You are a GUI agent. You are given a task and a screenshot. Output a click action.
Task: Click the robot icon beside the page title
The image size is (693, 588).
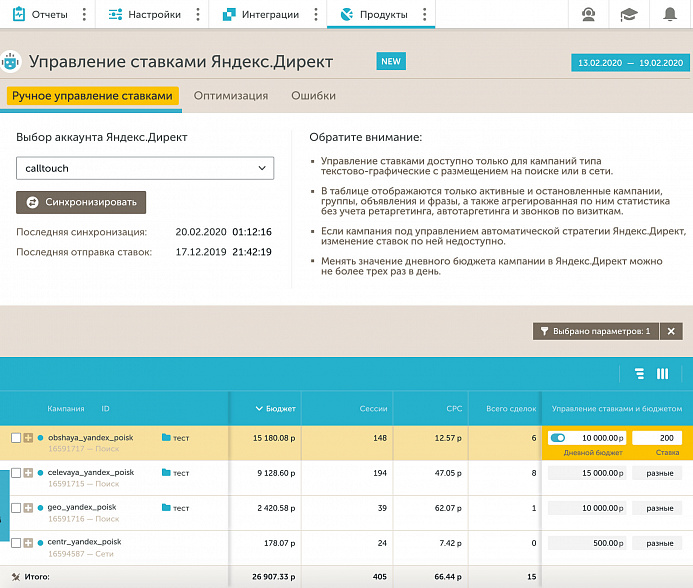[x=11, y=61]
